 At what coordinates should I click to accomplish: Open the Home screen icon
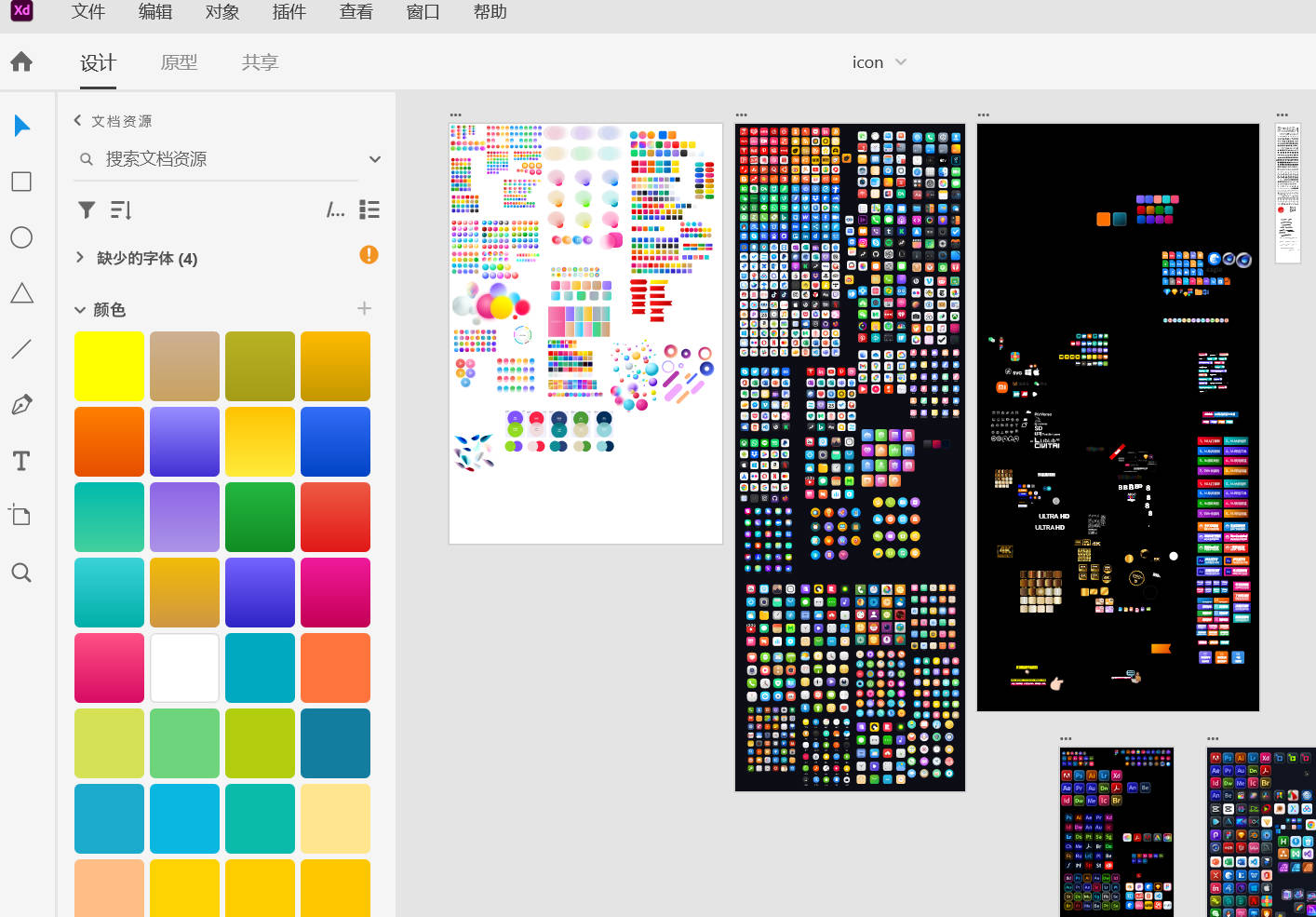20,61
